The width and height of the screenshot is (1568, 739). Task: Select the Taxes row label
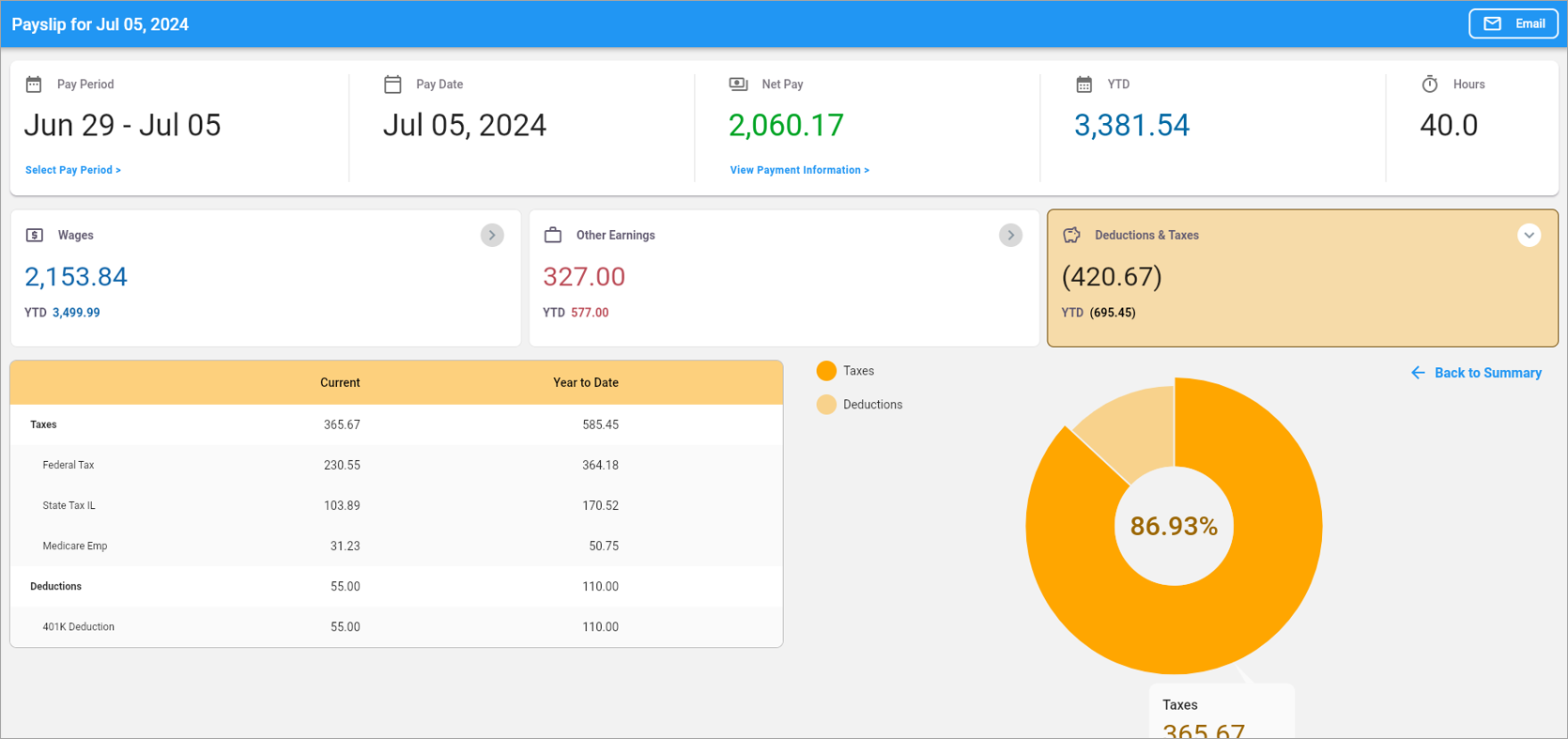tap(43, 424)
